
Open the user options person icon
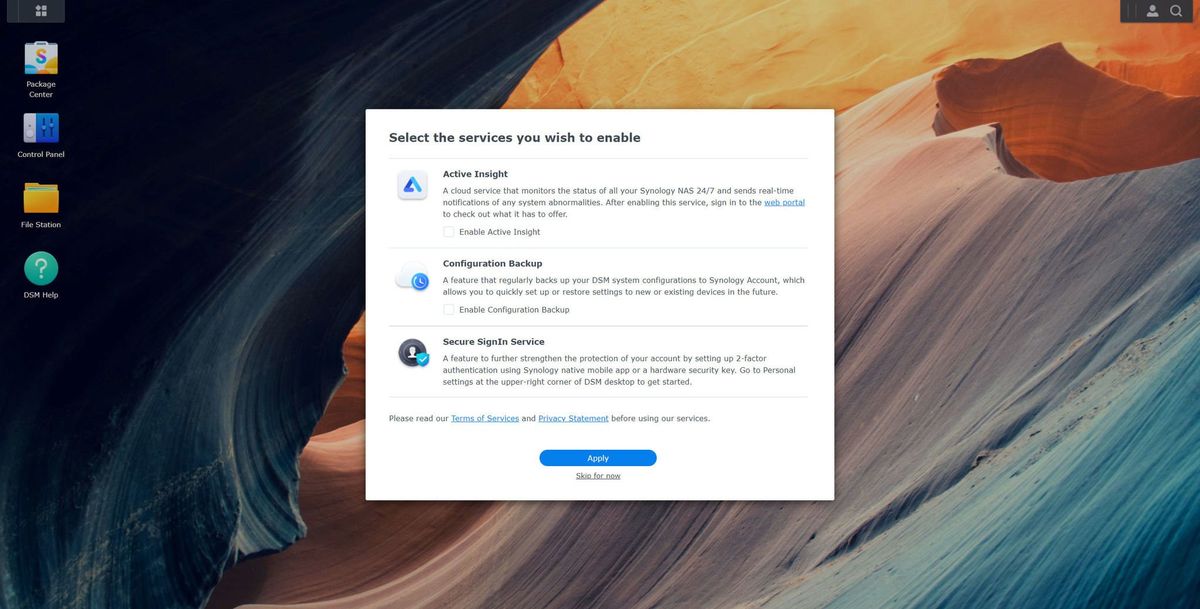click(1153, 11)
